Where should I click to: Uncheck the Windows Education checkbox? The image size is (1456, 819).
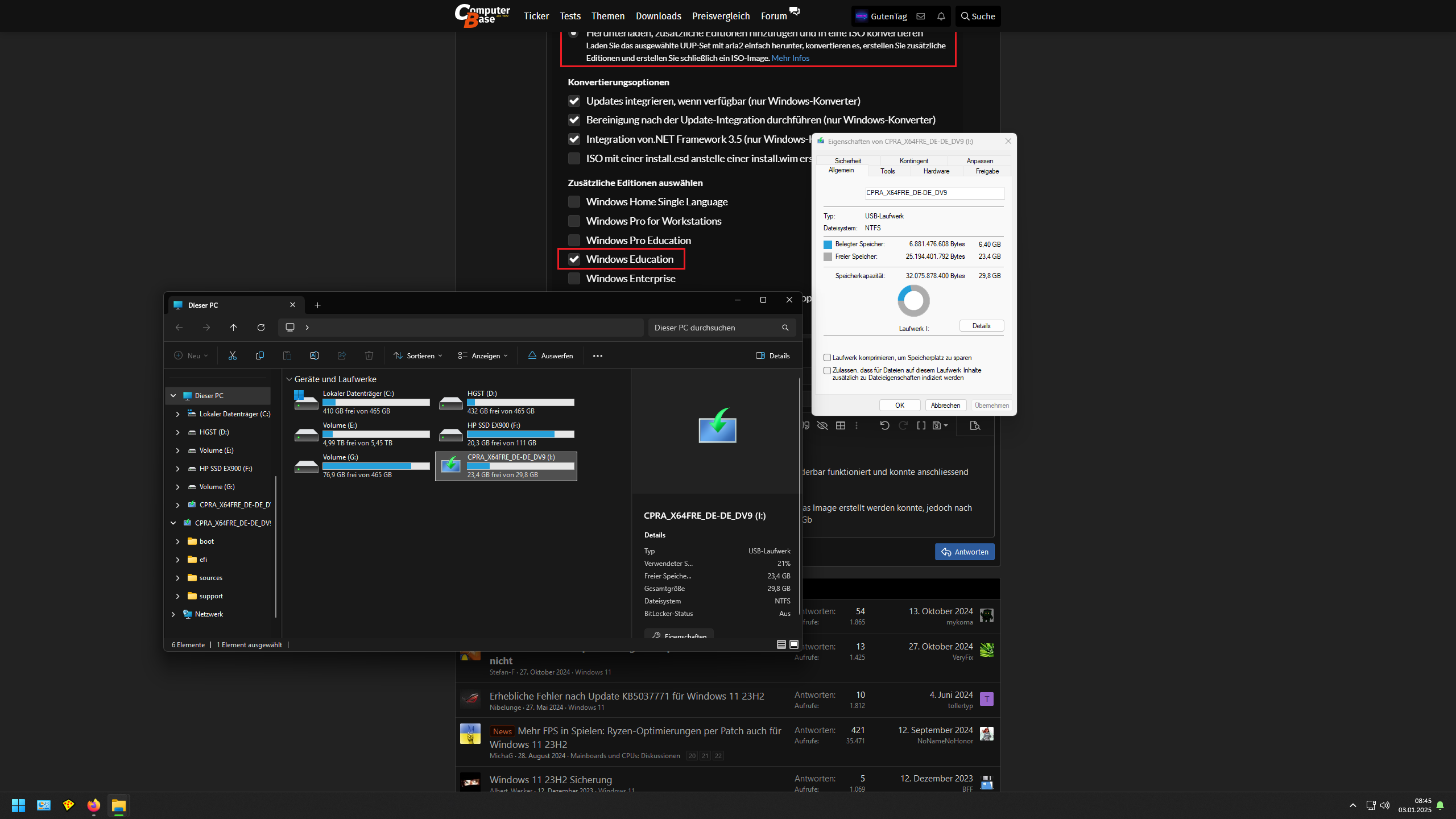(x=574, y=259)
